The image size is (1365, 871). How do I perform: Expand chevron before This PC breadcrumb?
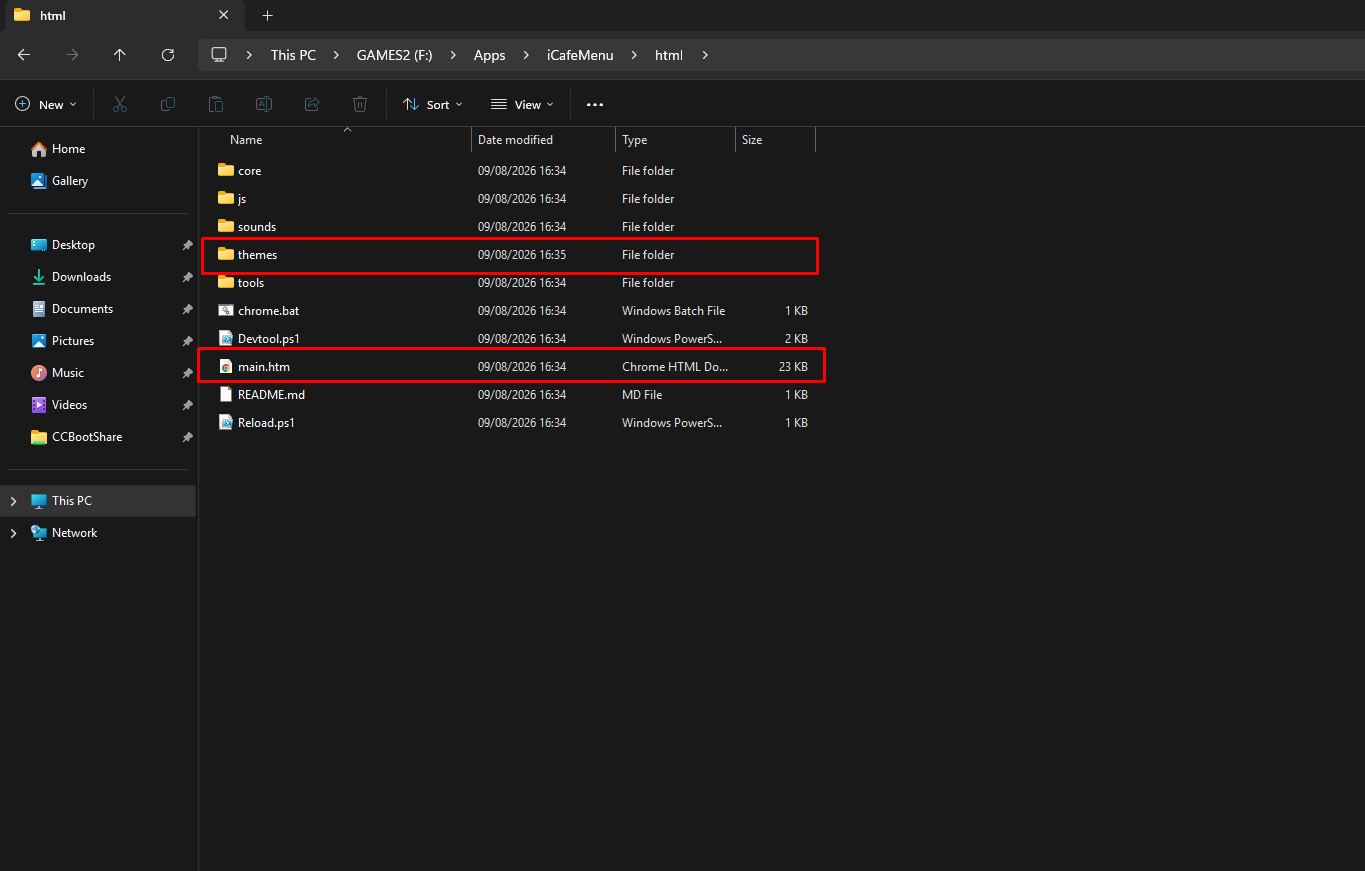click(250, 55)
